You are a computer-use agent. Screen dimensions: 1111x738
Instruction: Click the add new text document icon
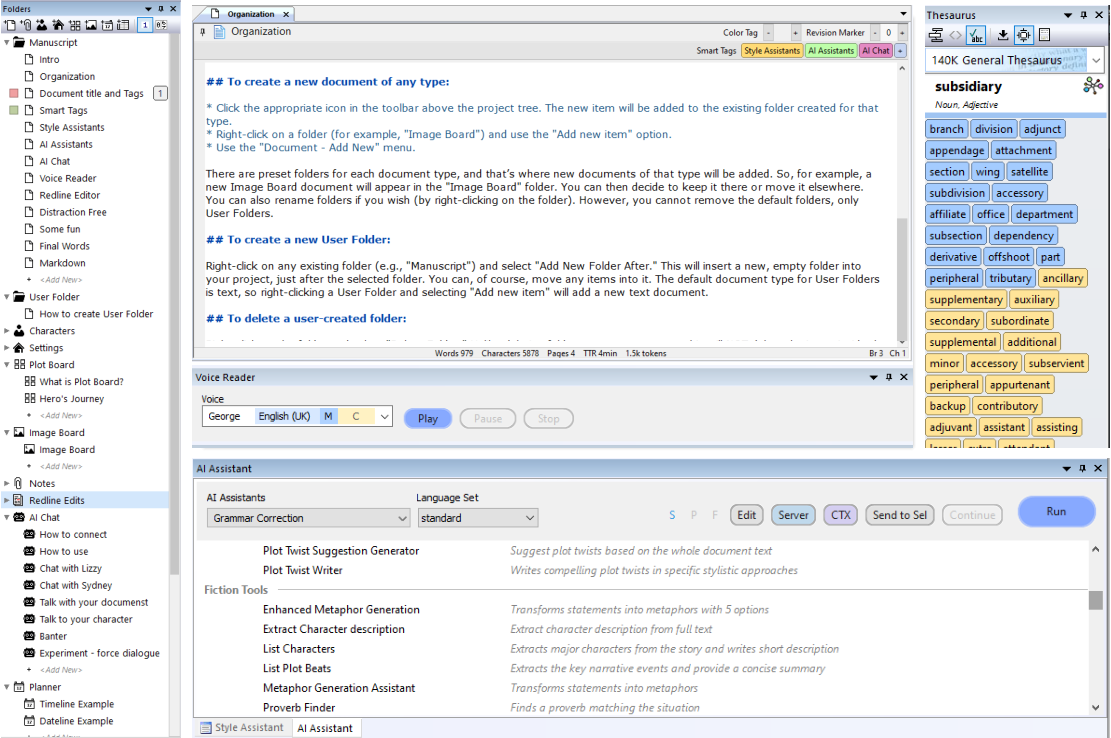coord(10,25)
